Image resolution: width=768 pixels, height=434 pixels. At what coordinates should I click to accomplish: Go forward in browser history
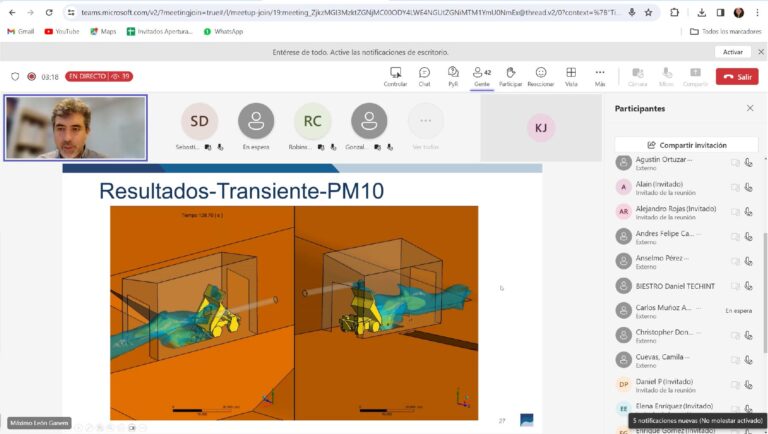[30, 13]
